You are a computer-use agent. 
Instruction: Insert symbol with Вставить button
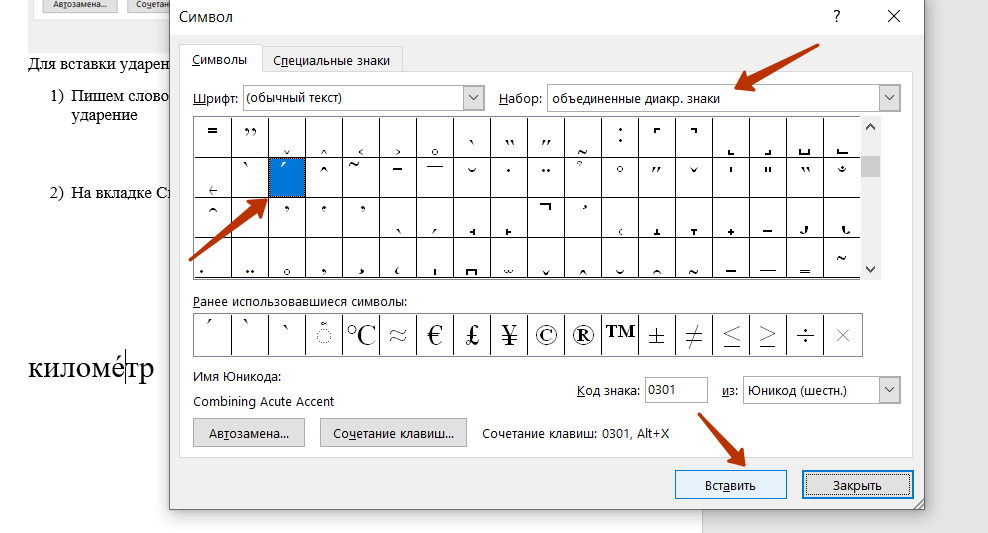pos(730,485)
